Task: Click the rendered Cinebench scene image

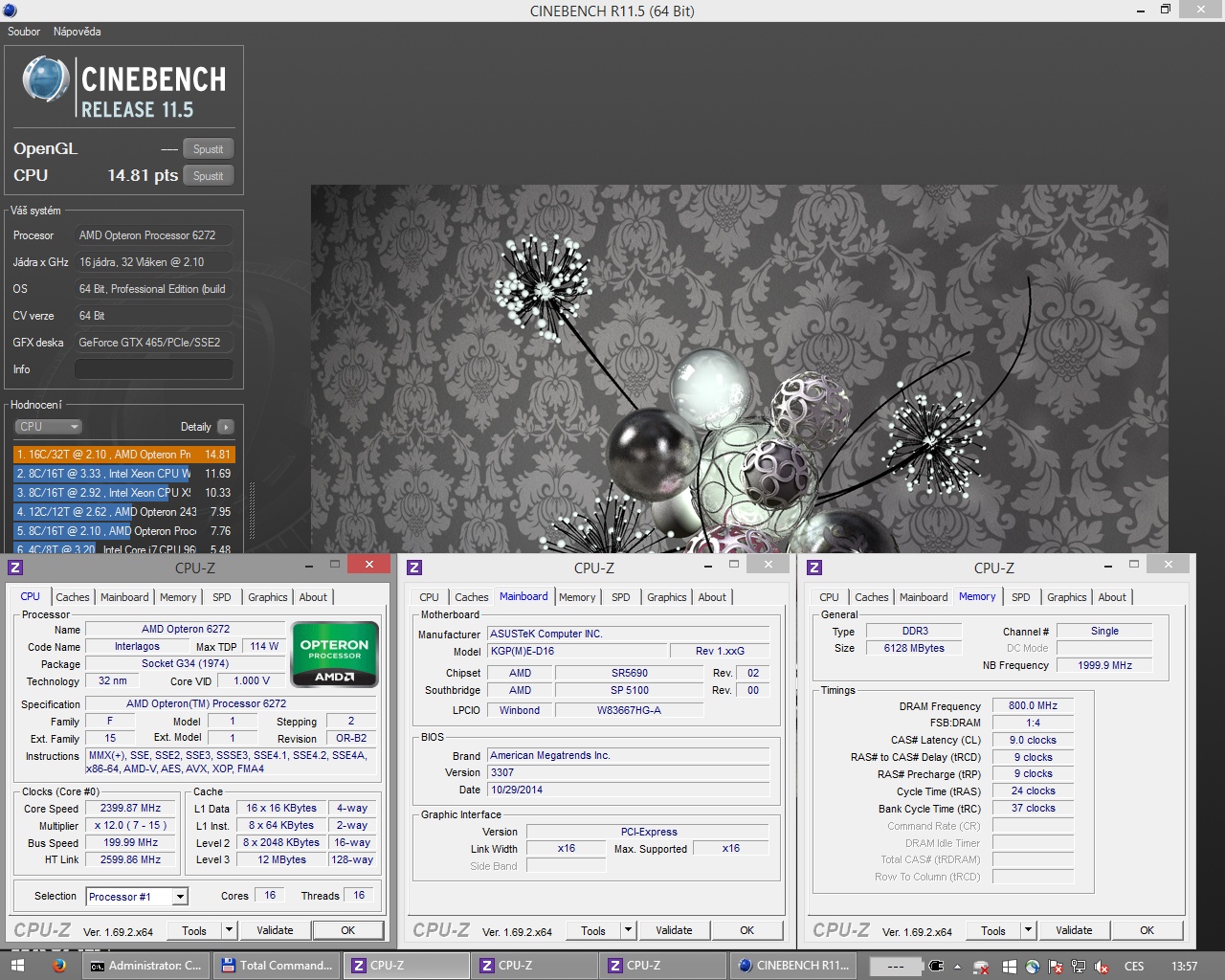Action: pyautogui.click(x=739, y=368)
